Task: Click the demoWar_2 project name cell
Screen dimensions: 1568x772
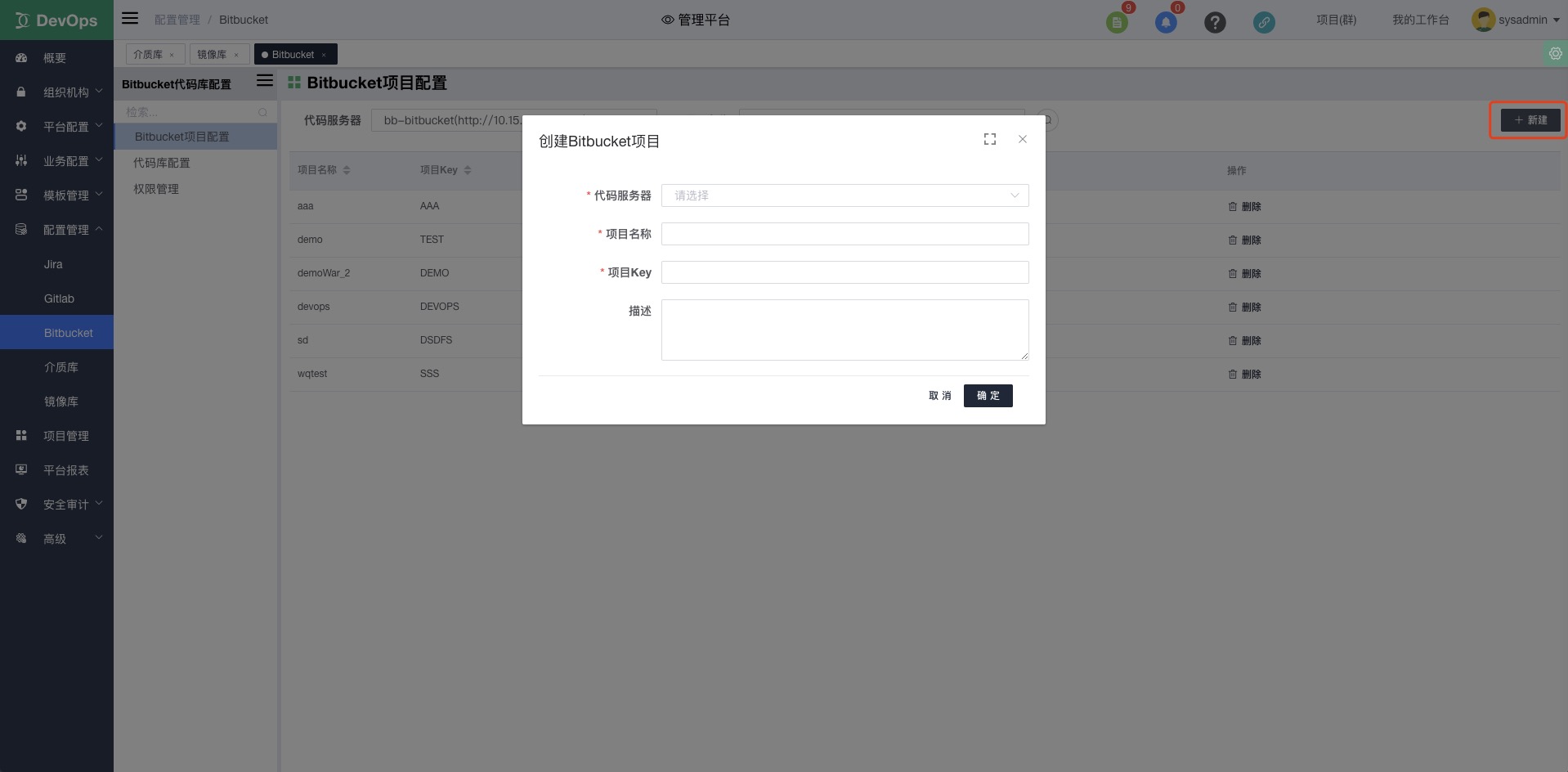Action: pos(324,273)
